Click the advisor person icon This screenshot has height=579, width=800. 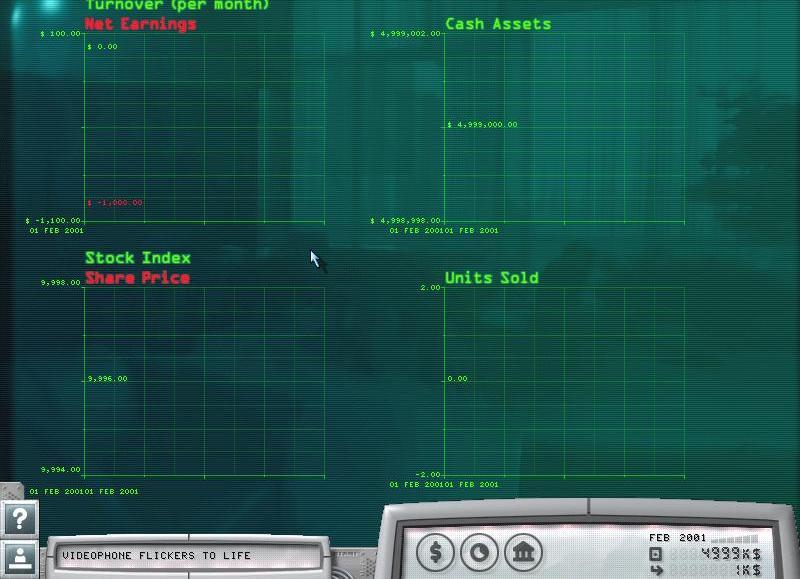coord(19,558)
